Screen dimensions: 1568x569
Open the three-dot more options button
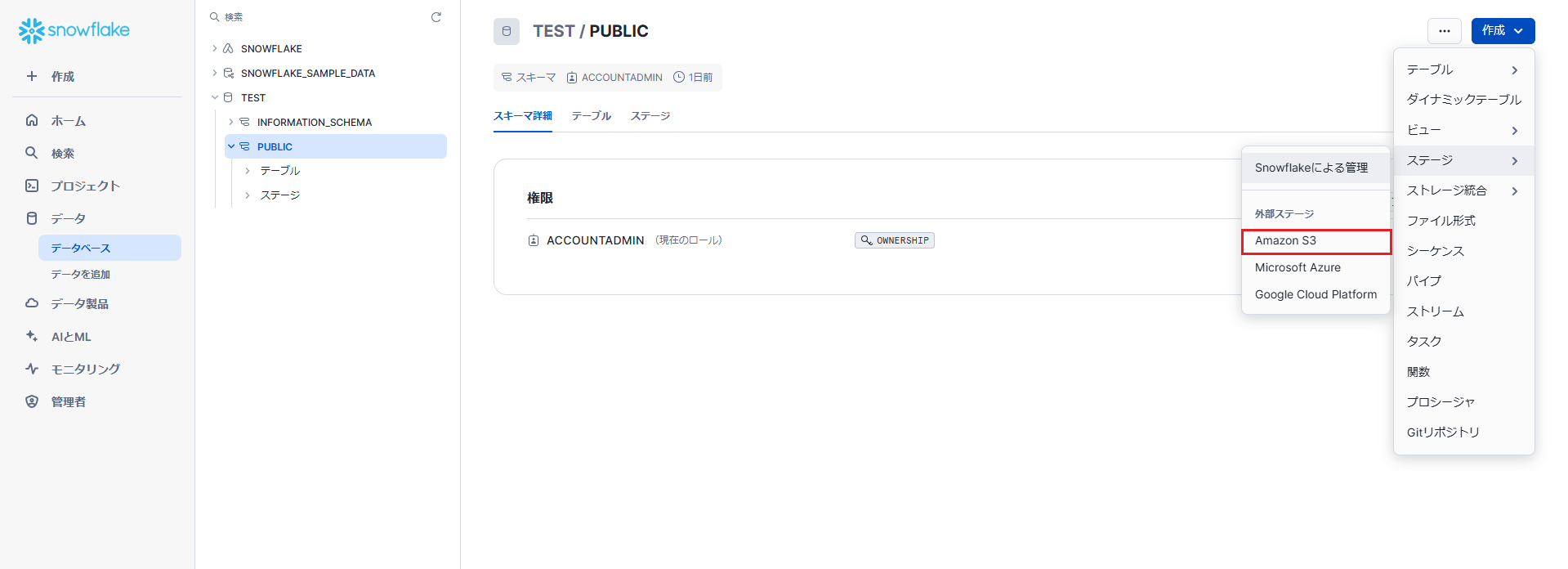click(x=1445, y=31)
